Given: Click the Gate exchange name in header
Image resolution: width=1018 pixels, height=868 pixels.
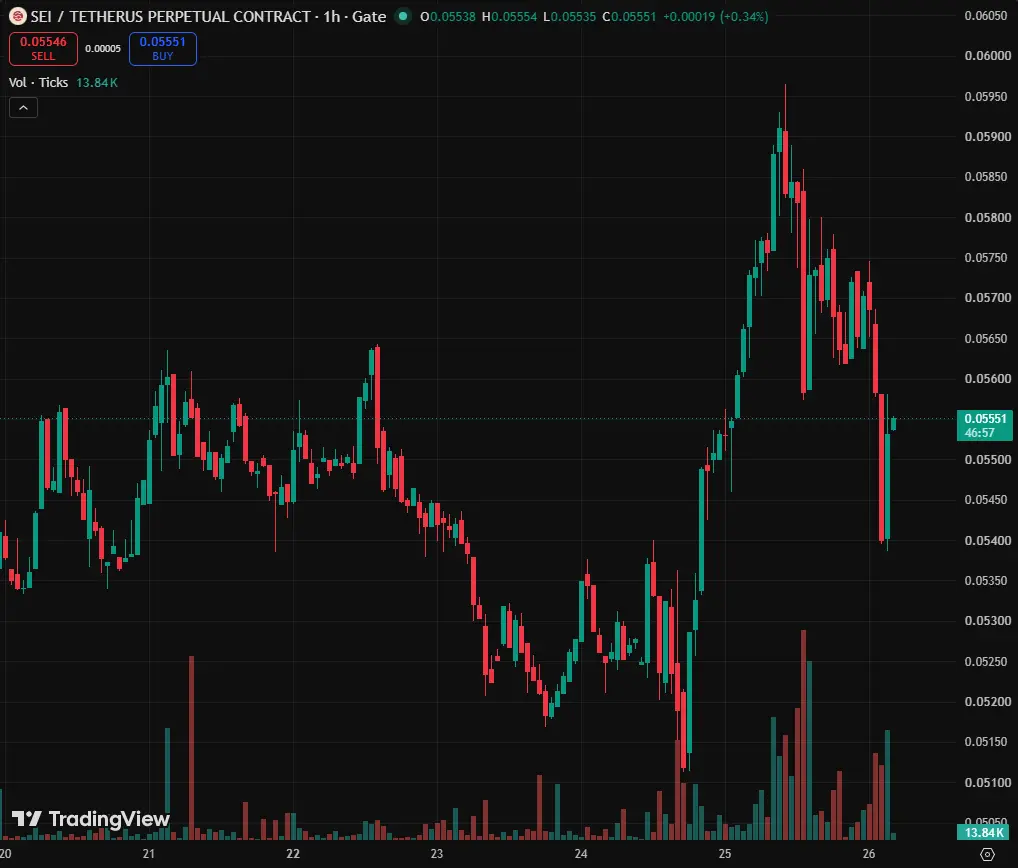Looking at the screenshot, I should point(369,16).
